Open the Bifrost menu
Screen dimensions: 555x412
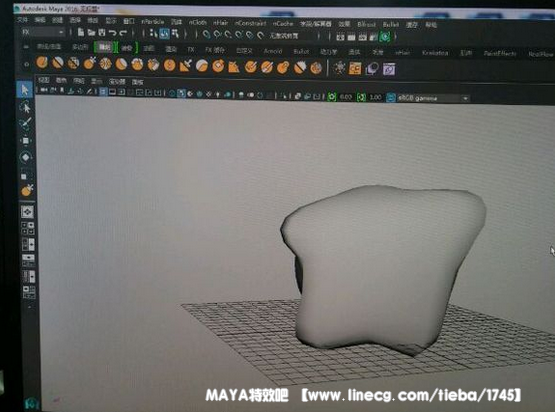(366, 25)
